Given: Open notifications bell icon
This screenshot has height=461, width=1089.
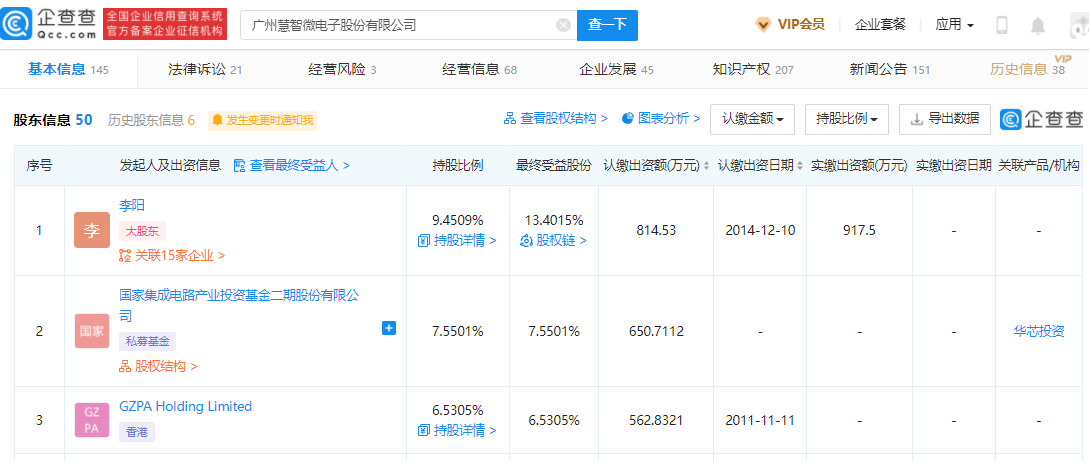Looking at the screenshot, I should pyautogui.click(x=1038, y=26).
